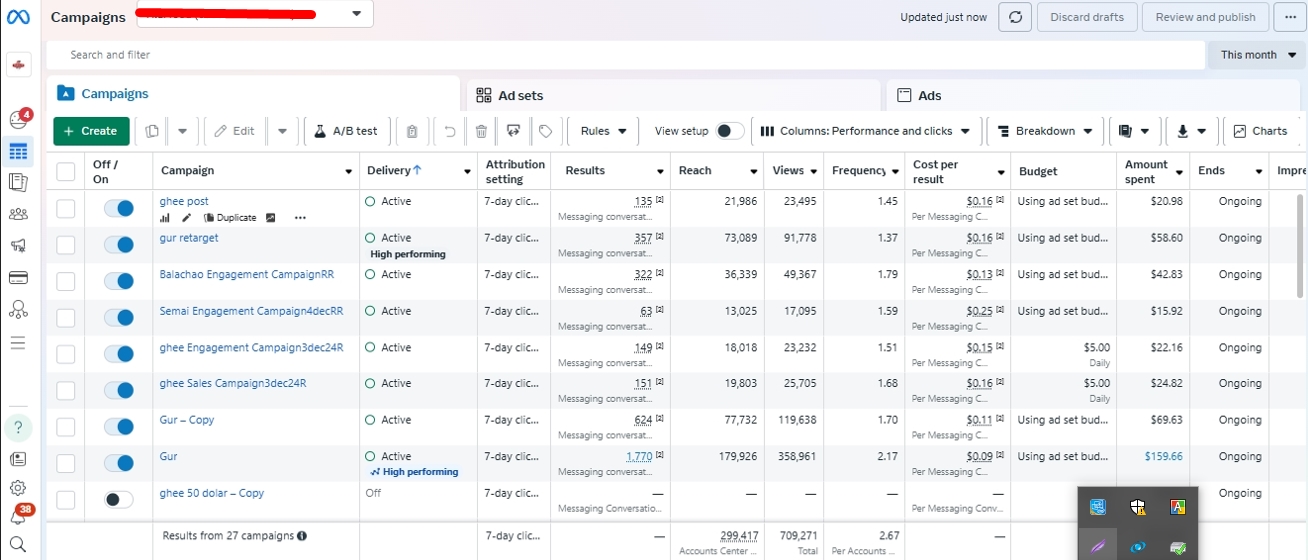Click the green Create button
This screenshot has width=1308, height=560.
click(x=91, y=131)
